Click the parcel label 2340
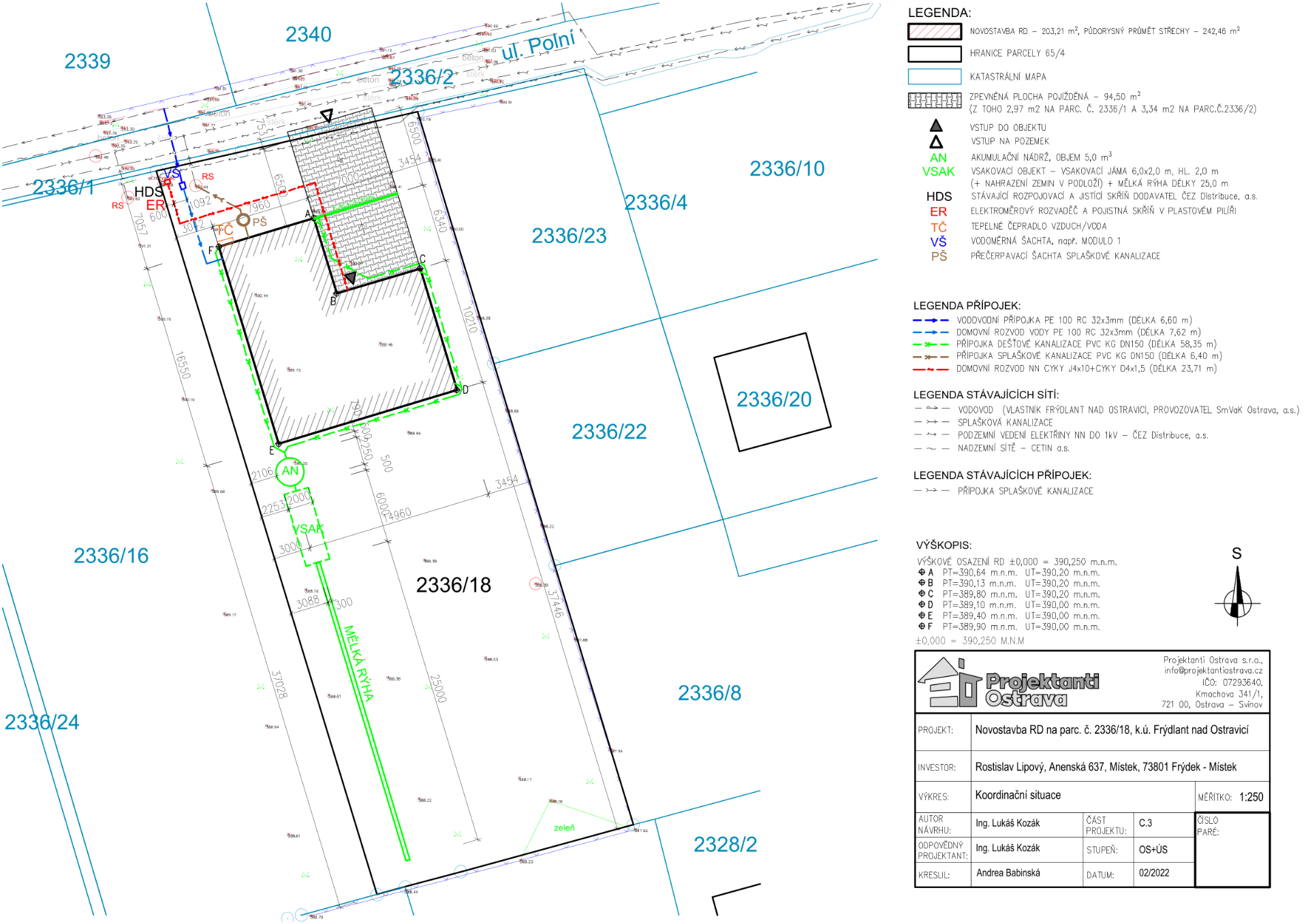 pyautogui.click(x=309, y=34)
